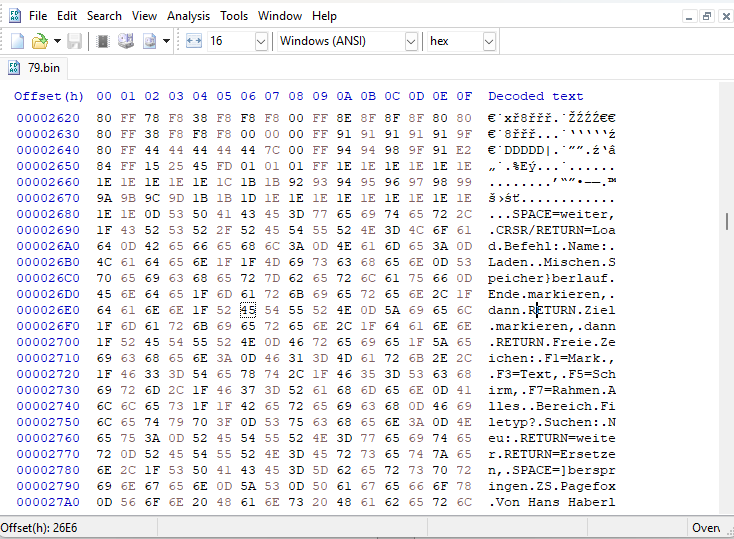Open the Edit menu
Image resolution: width=734 pixels, height=539 pixels.
point(67,16)
